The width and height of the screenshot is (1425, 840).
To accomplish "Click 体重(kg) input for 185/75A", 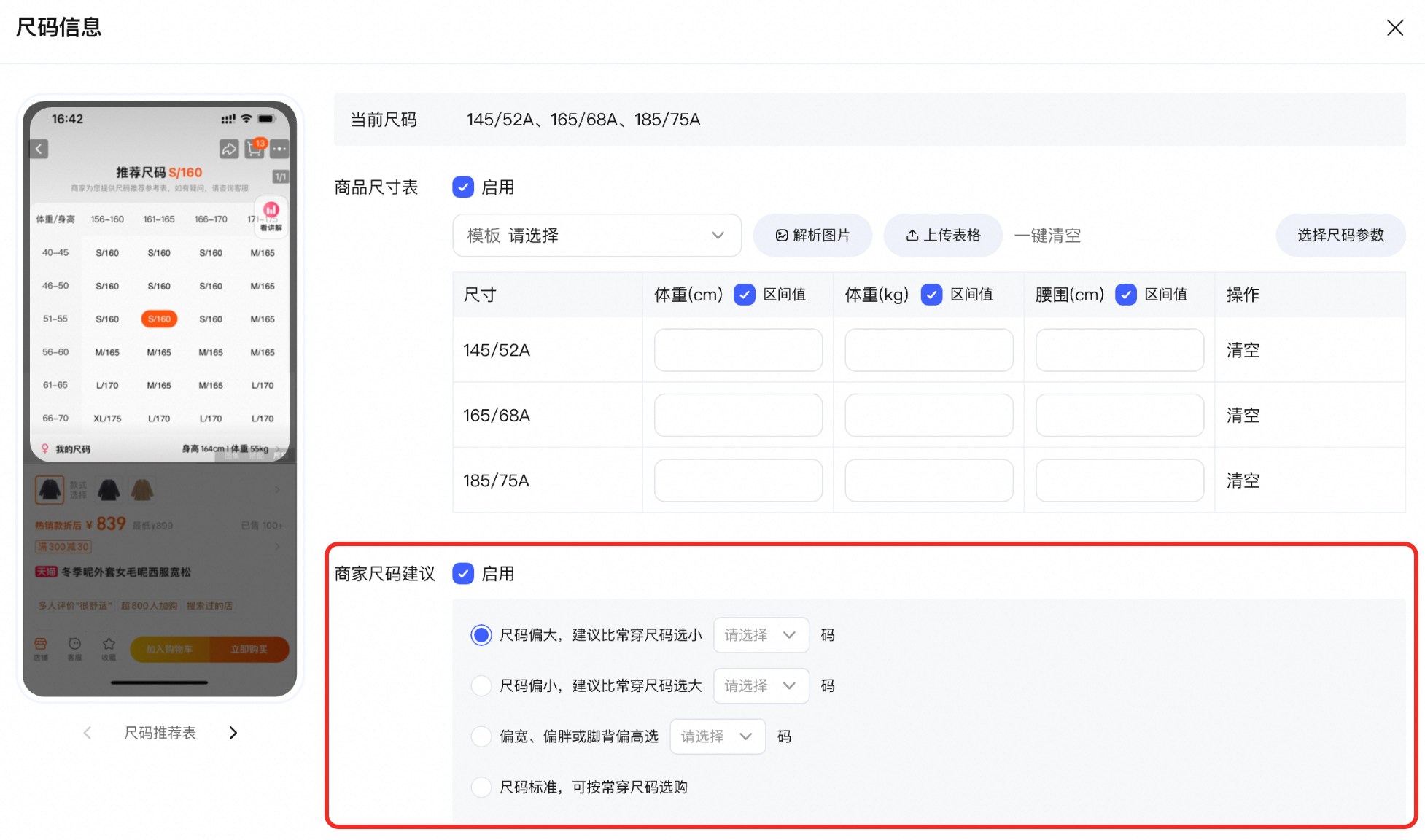I will (929, 481).
